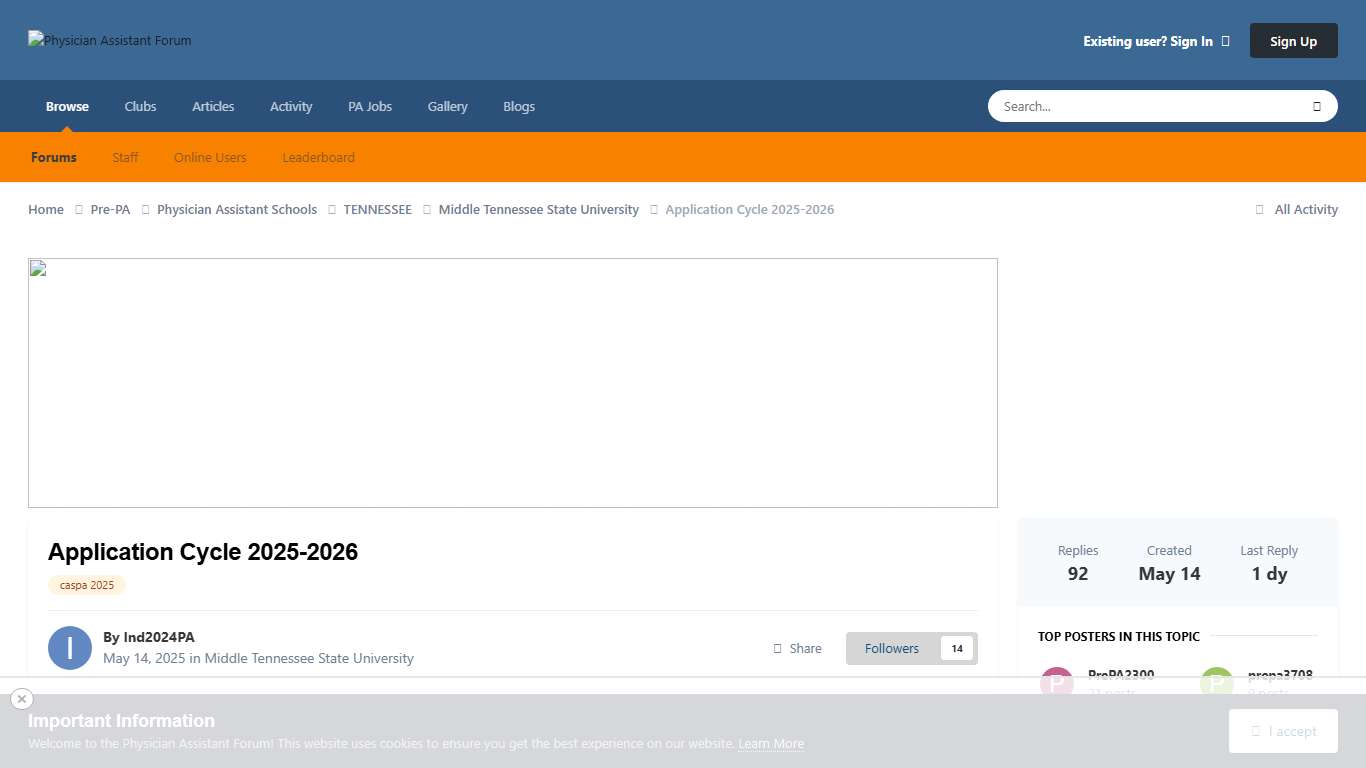Click the Physician Assistant Forum logo
Screen dimensions: 1366x768
tap(109, 40)
